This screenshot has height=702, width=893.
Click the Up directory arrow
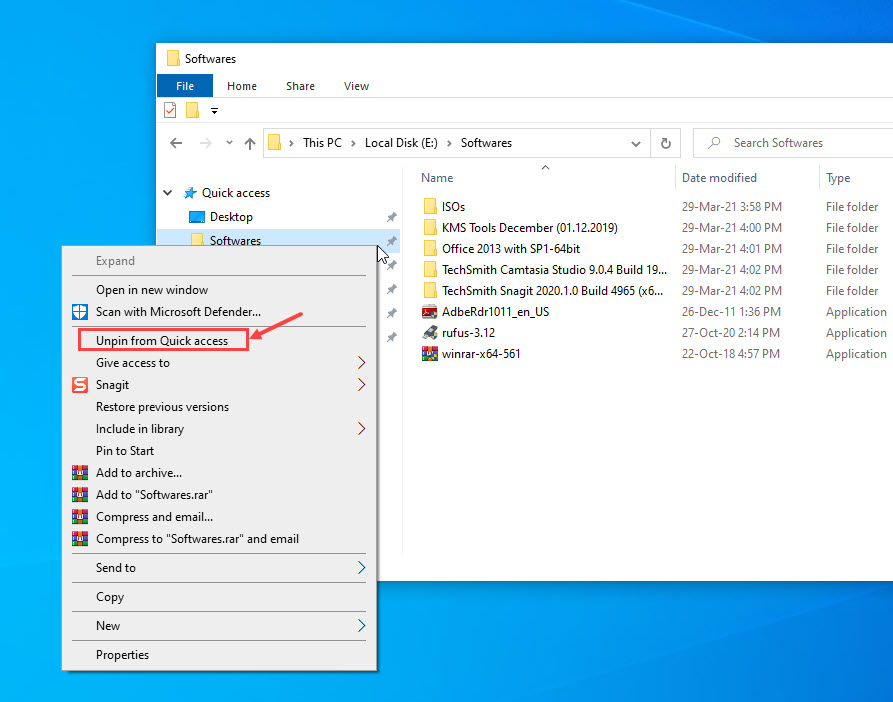pos(250,143)
